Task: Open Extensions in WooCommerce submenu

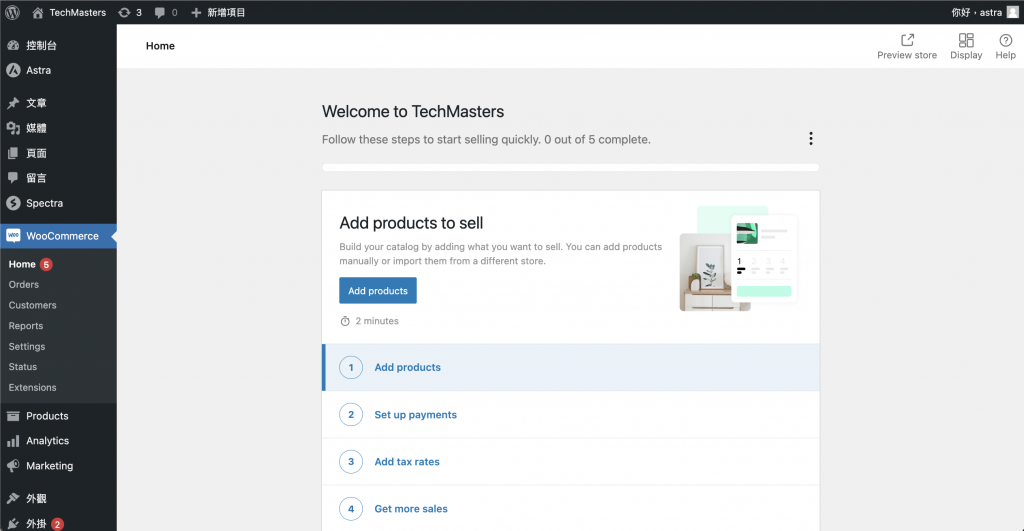Action: coord(33,387)
